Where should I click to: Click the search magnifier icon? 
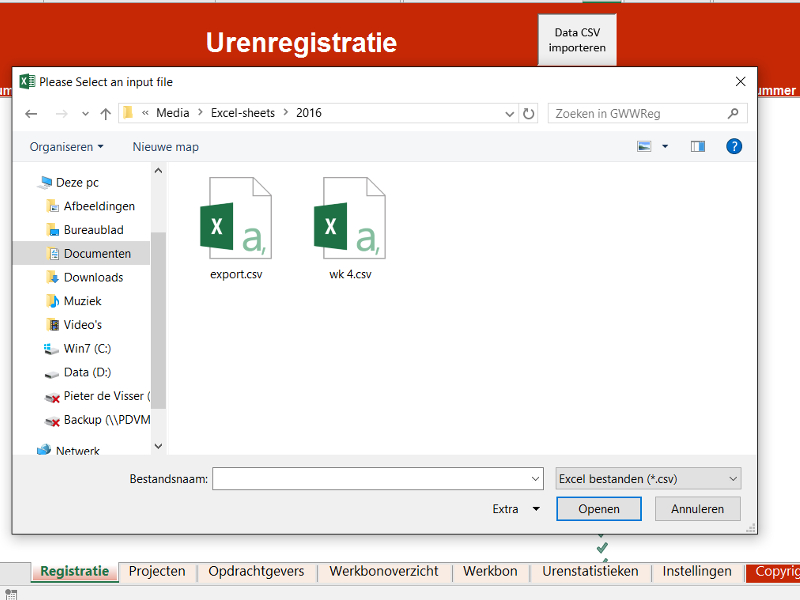[x=733, y=113]
